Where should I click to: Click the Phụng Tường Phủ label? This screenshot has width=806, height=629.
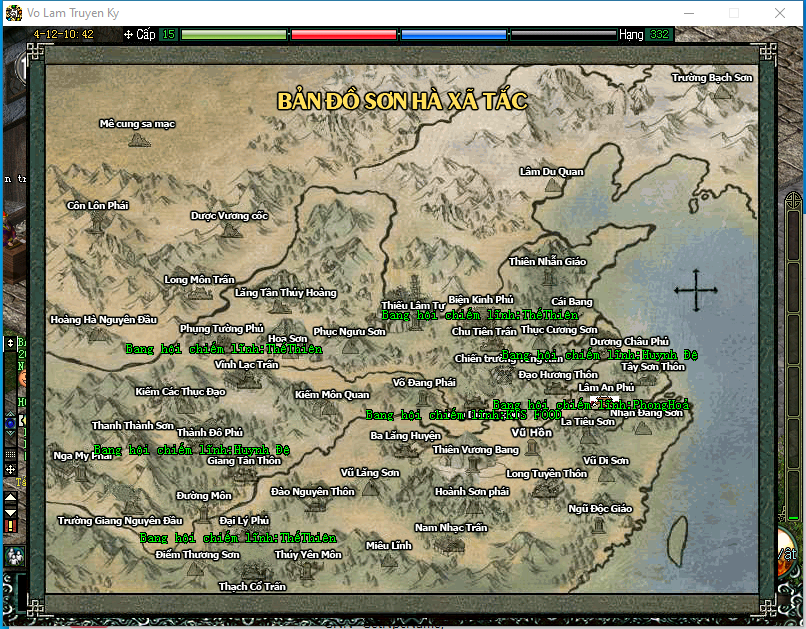222,328
